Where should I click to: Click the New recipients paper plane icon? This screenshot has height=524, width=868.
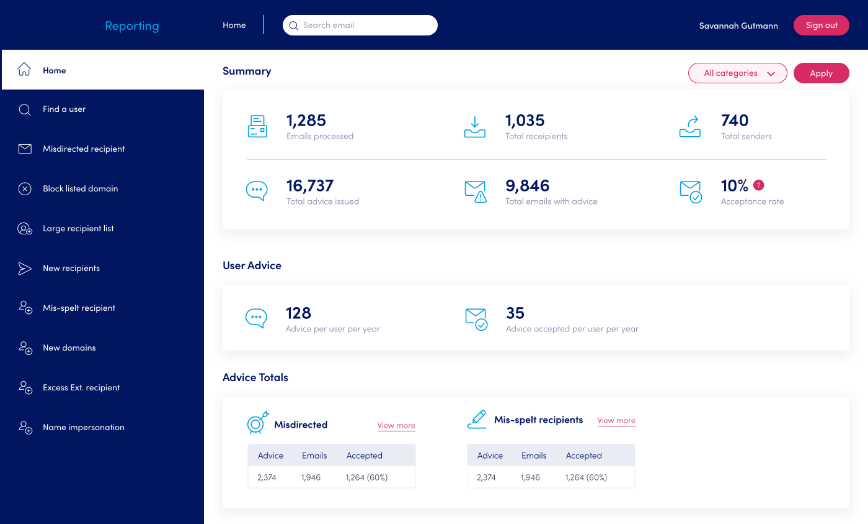(25, 268)
